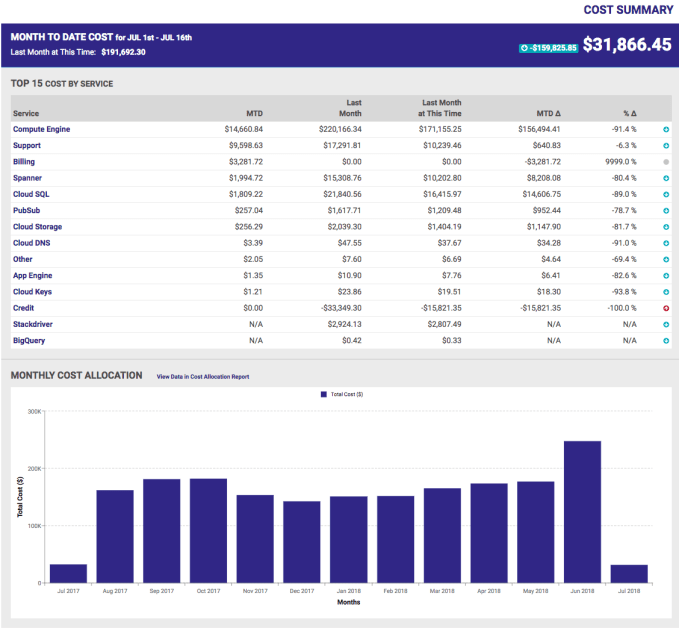Screen dimensions: 679x637
Task: Click the trend icon in the Support row
Action: (x=666, y=146)
